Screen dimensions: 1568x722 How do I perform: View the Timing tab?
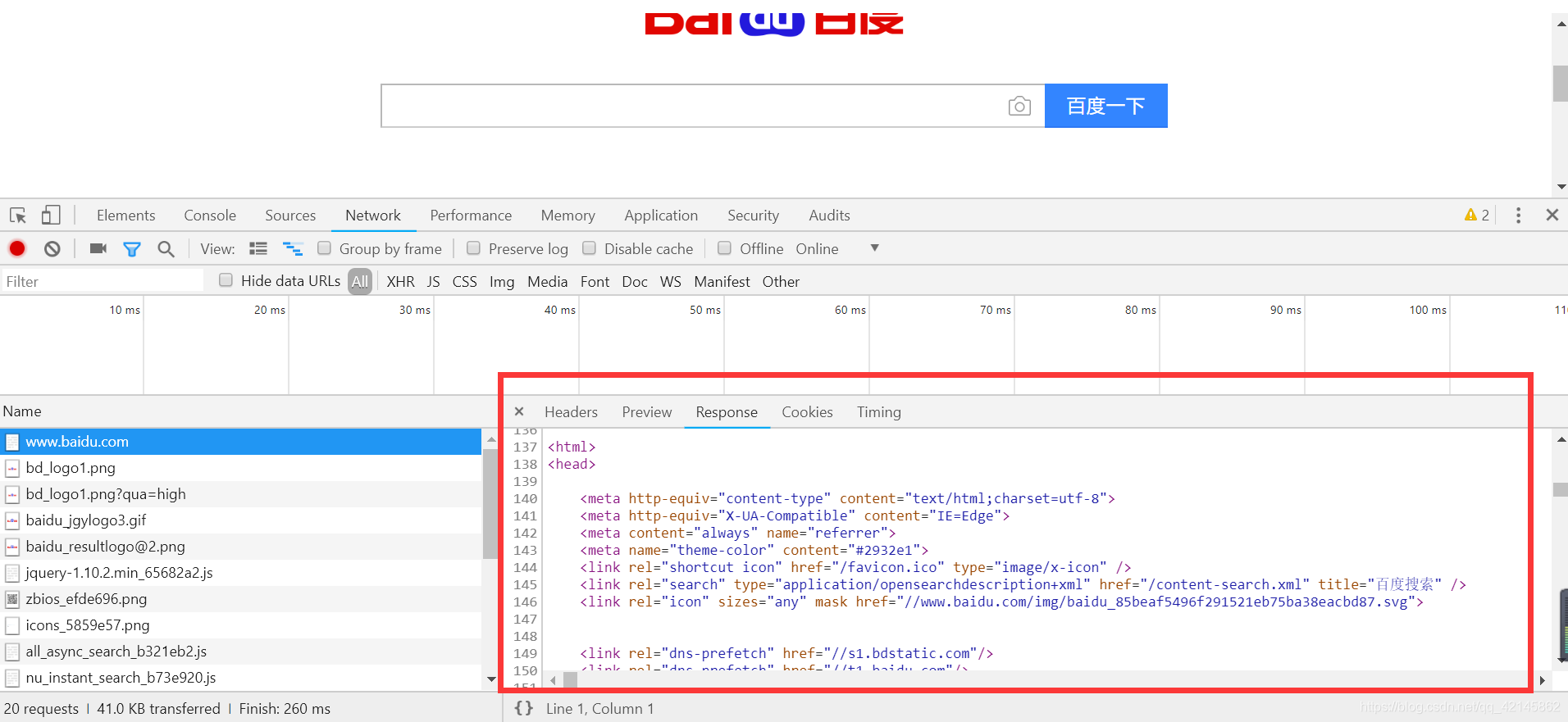[879, 412]
